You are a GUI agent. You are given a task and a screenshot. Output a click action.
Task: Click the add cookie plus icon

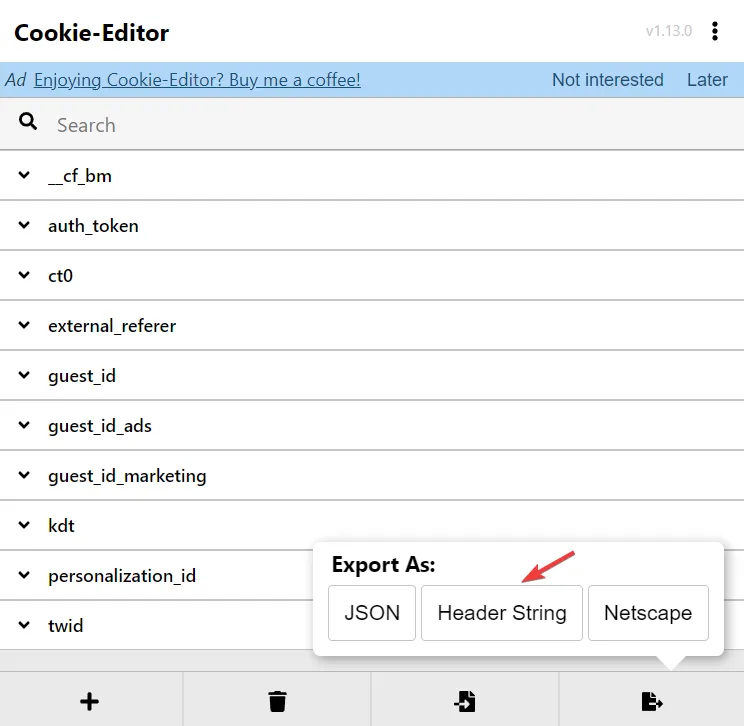point(89,701)
